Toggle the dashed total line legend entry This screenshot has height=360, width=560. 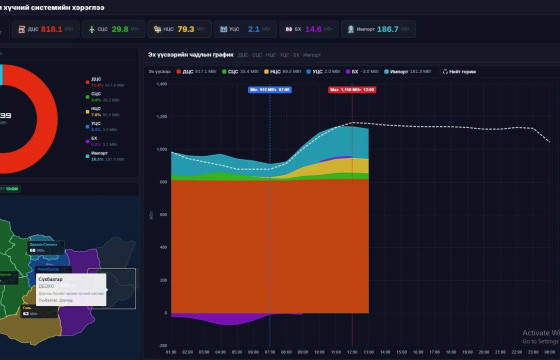(x=459, y=72)
